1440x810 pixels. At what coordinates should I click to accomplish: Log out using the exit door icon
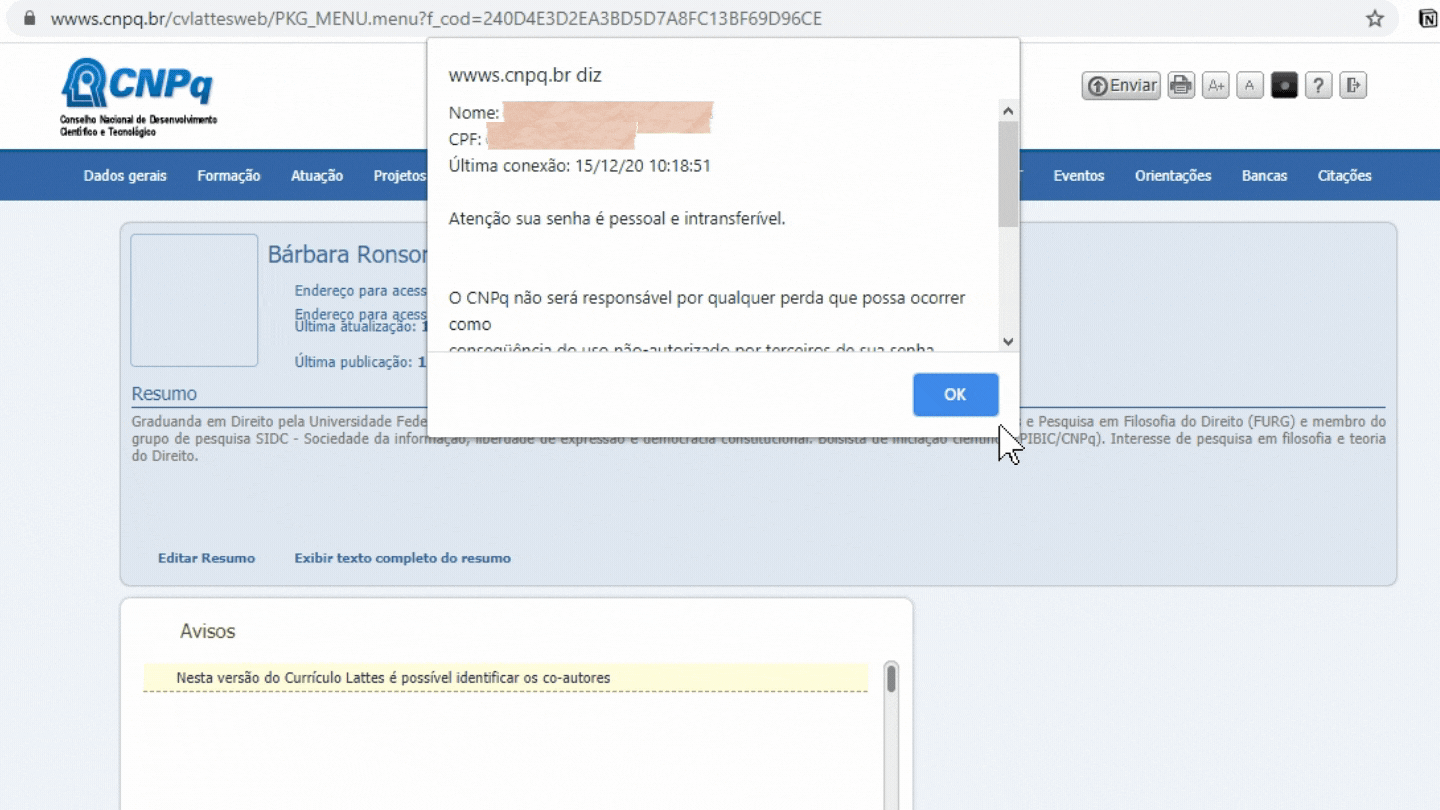(x=1353, y=85)
